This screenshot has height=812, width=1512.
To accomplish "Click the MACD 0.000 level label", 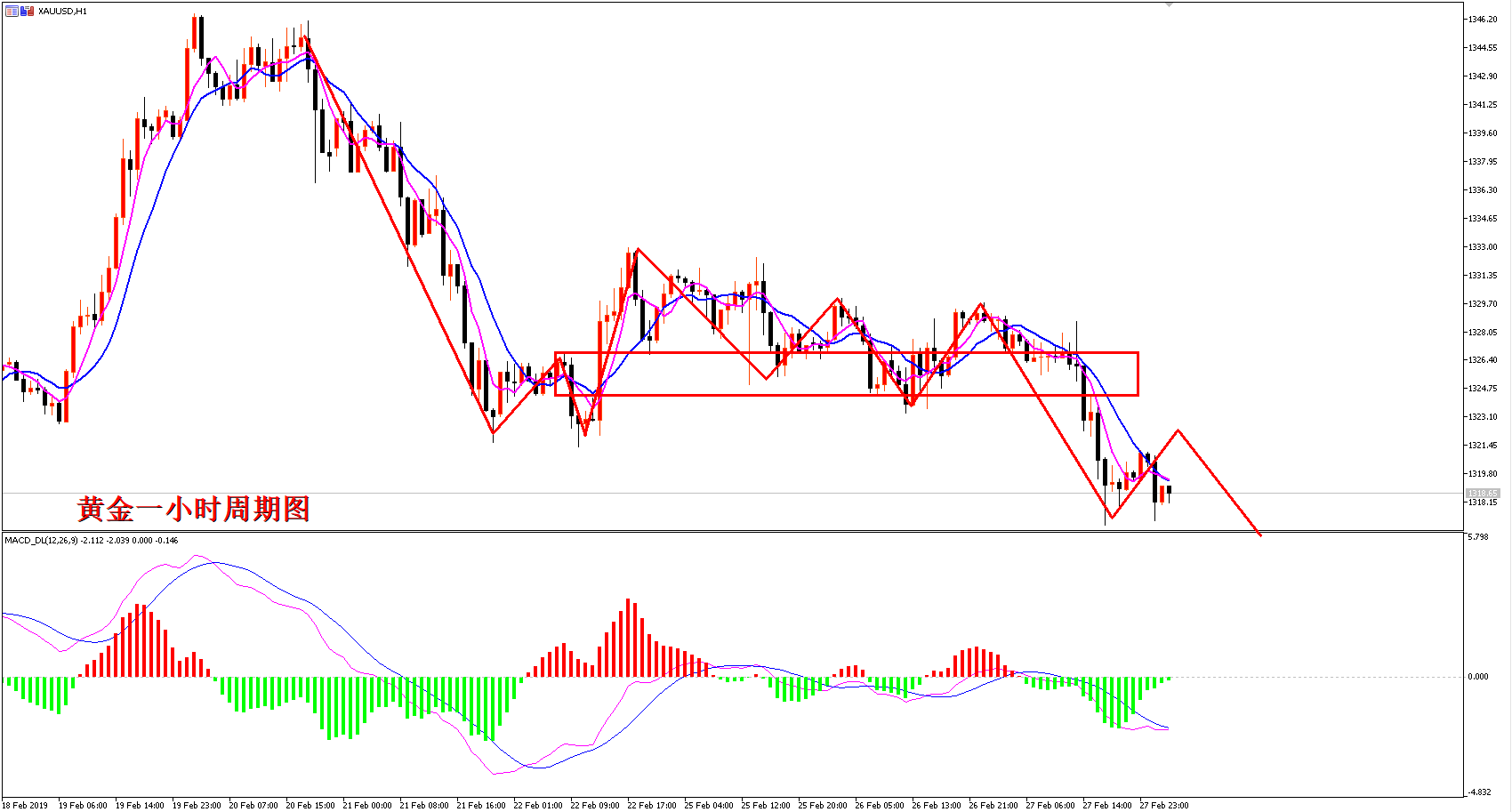I will [1478, 677].
